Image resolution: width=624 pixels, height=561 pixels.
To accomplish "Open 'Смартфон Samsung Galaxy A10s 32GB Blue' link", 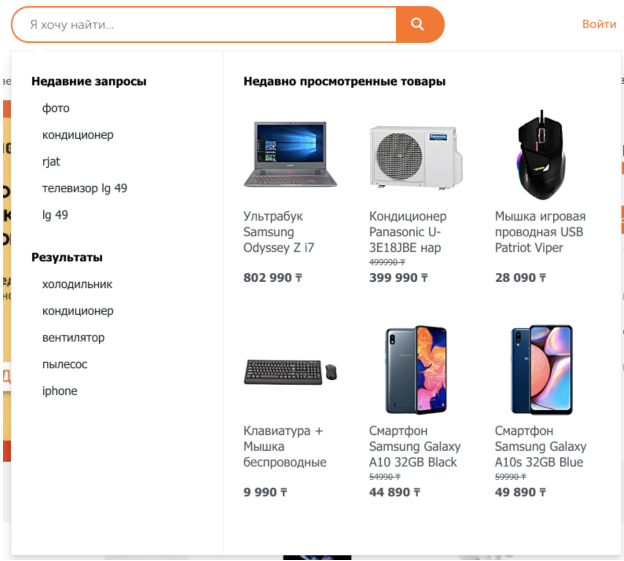I will (x=540, y=446).
